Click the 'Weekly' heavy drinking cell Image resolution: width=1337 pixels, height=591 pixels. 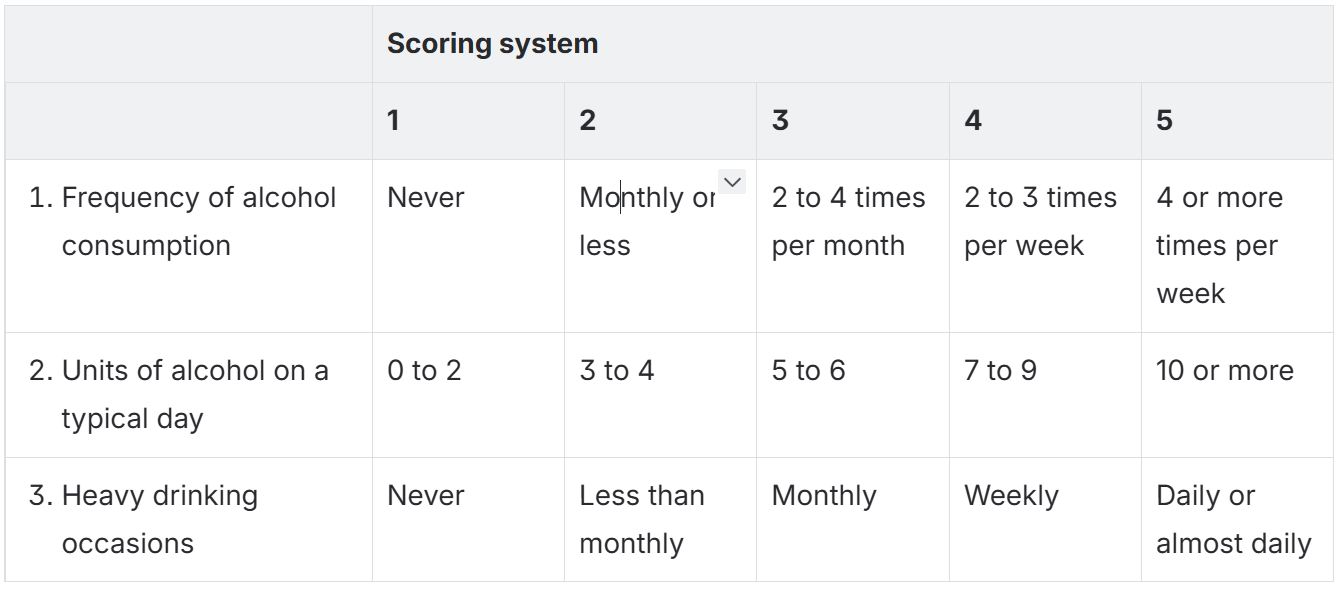(x=1011, y=496)
